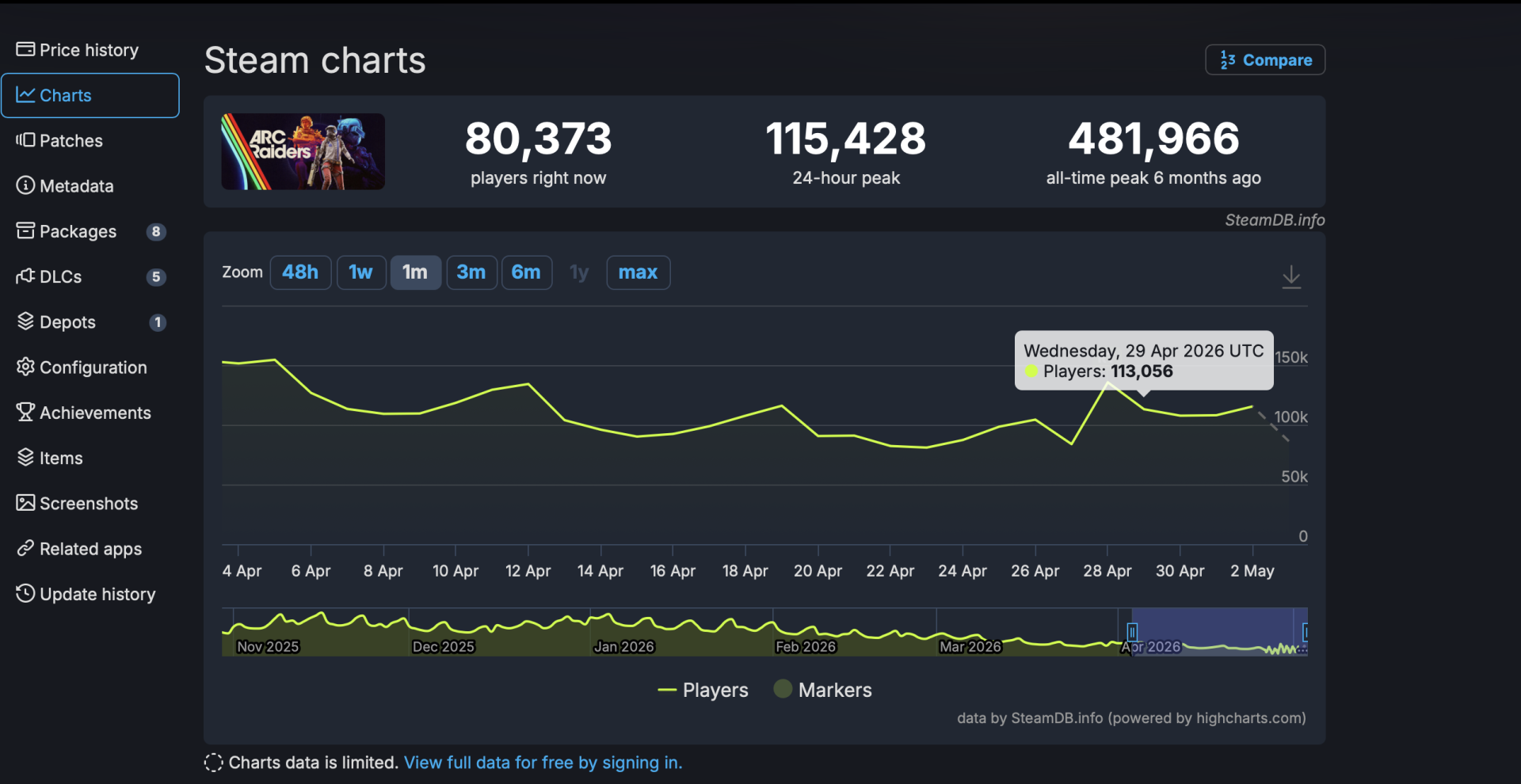This screenshot has width=1521, height=784.
Task: Open the Configuration page link
Action: [x=90, y=367]
